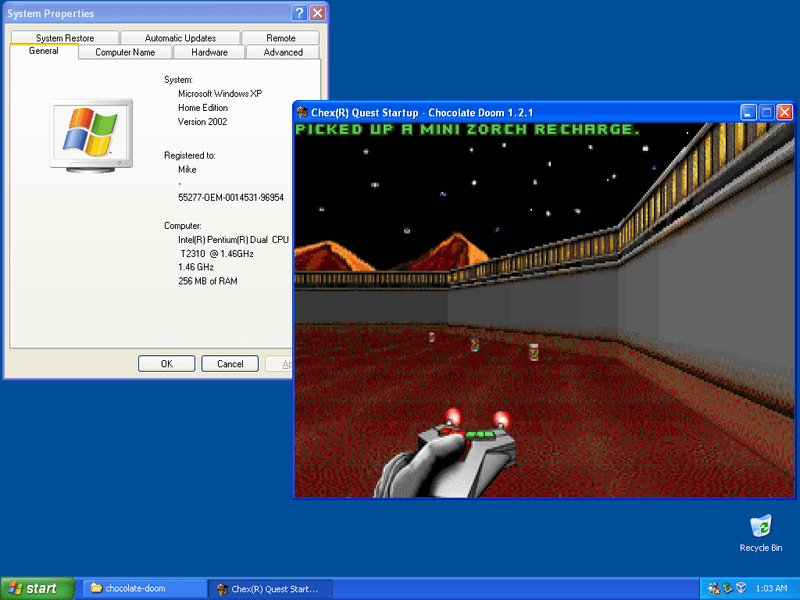Click the System Properties help question-mark button

click(x=299, y=13)
